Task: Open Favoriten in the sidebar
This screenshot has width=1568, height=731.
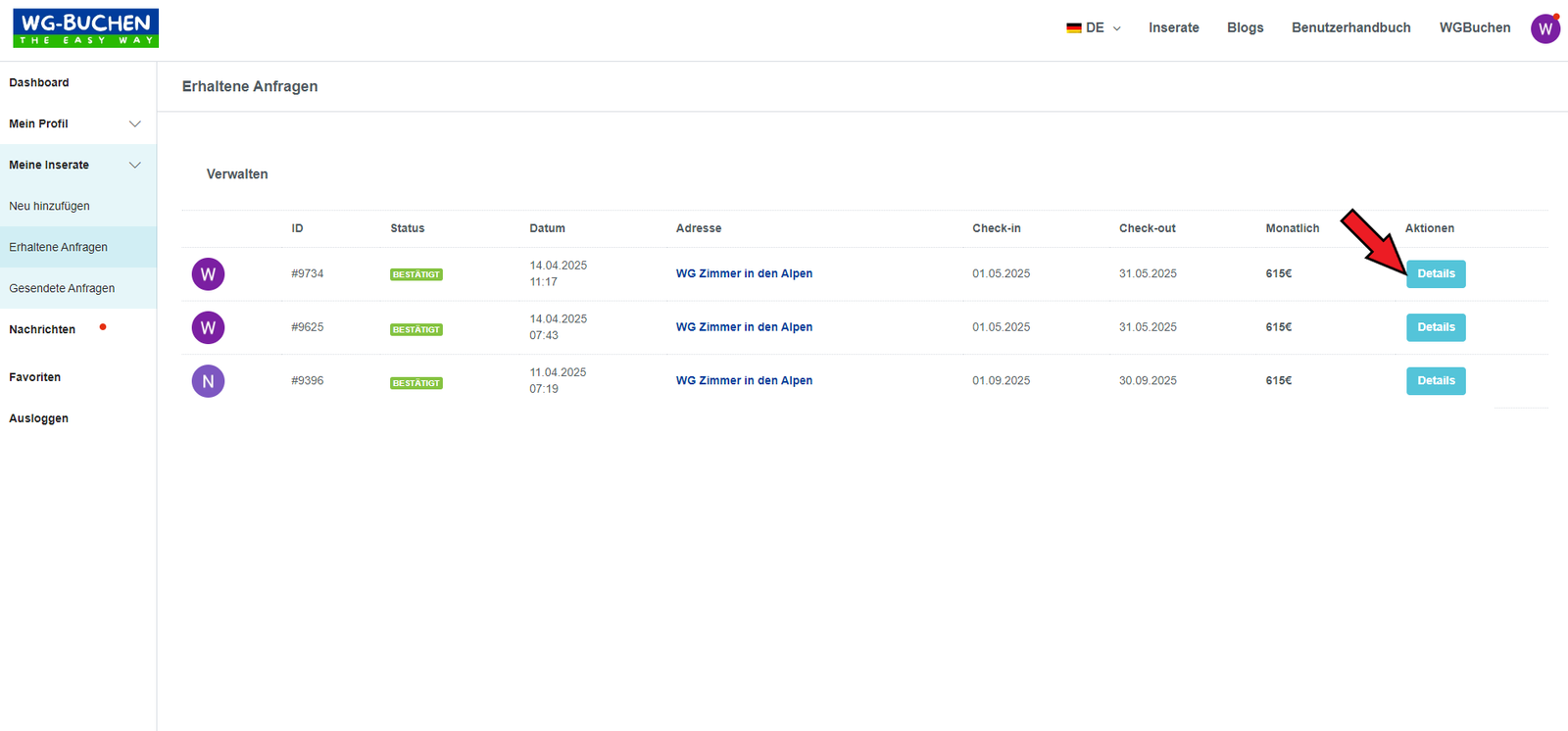Action: coord(34,377)
